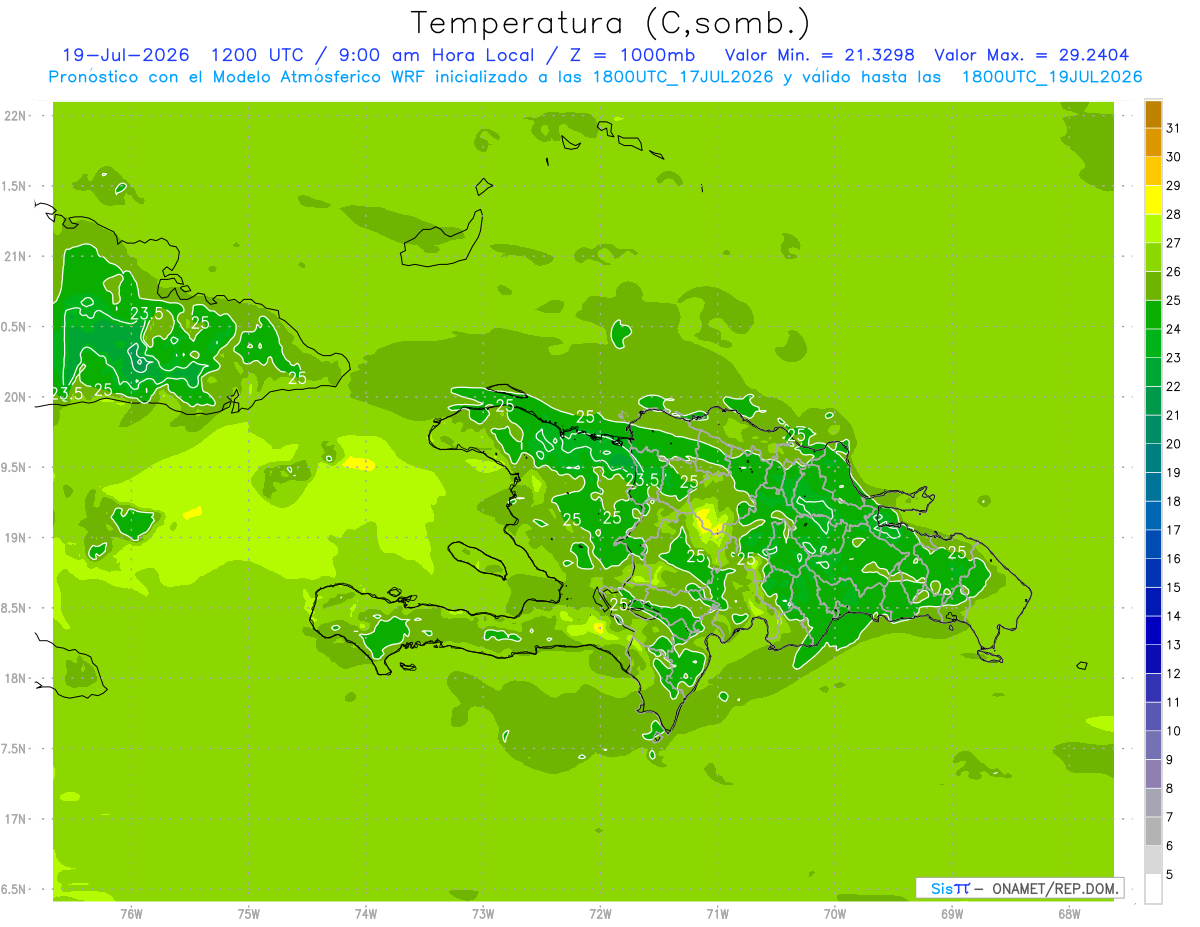
Task: Click the legend swatch between 22 and 23
Action: [1153, 372]
